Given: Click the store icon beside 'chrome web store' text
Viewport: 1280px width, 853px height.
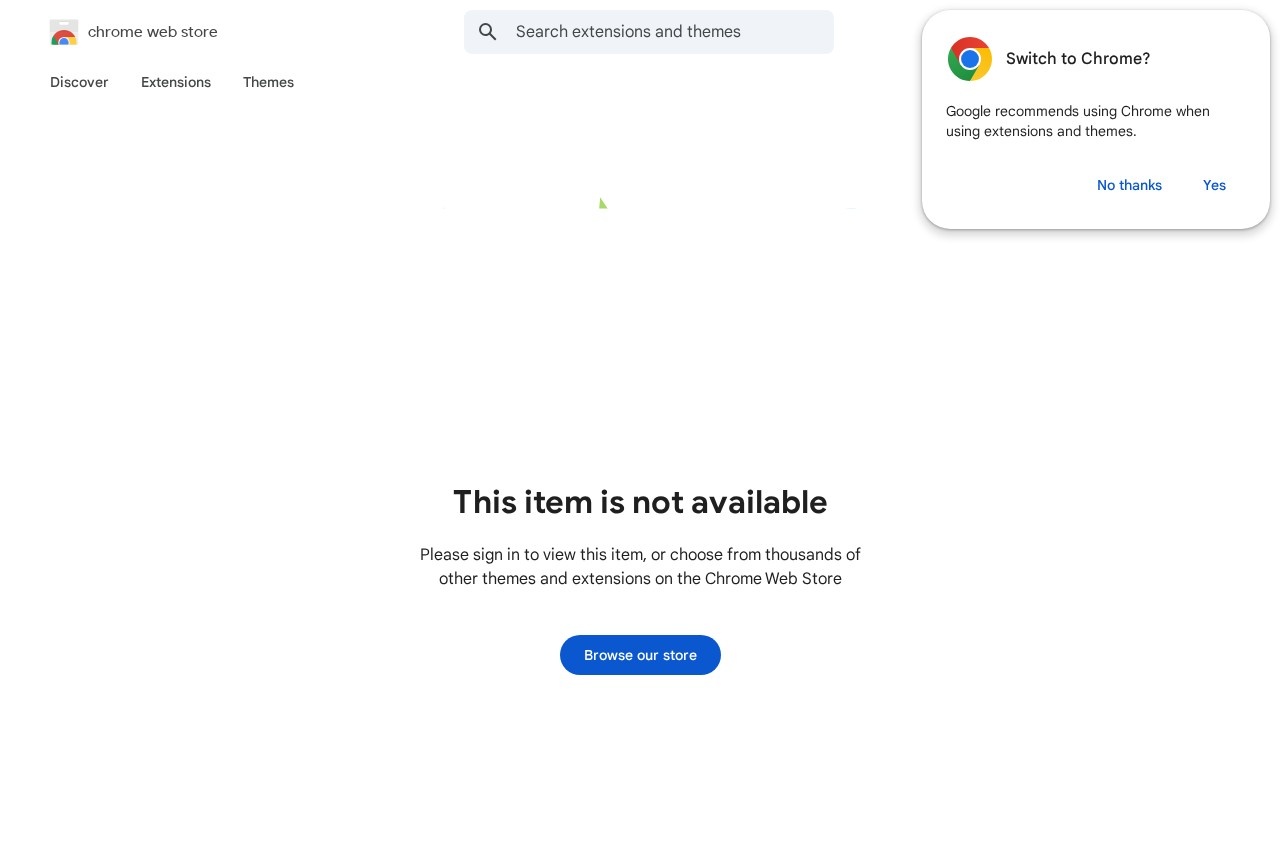Looking at the screenshot, I should point(63,32).
